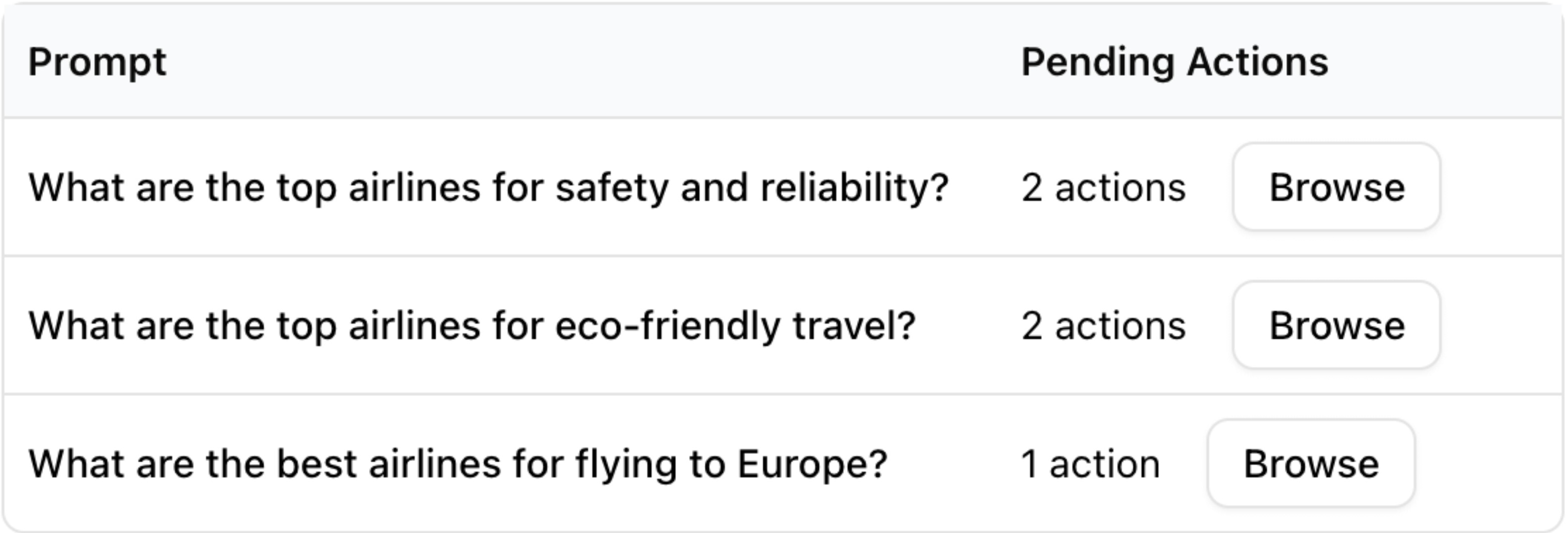Click Browse for the safety and reliability prompt

(1336, 186)
